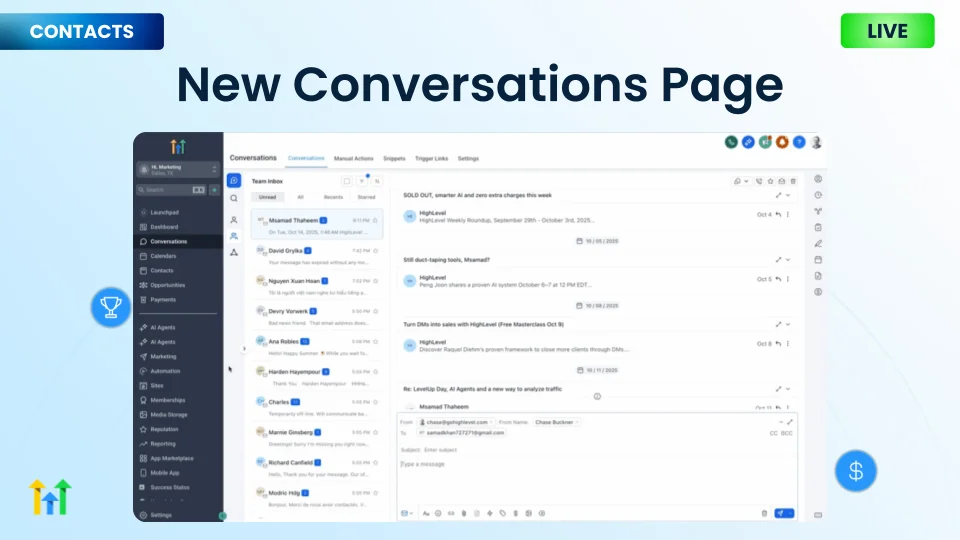Delete conversation with header trash icon

point(793,181)
